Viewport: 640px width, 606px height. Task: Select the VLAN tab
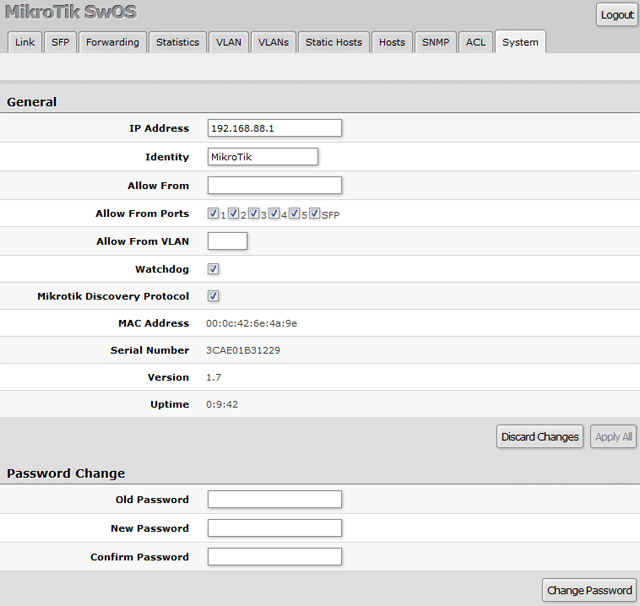(229, 42)
